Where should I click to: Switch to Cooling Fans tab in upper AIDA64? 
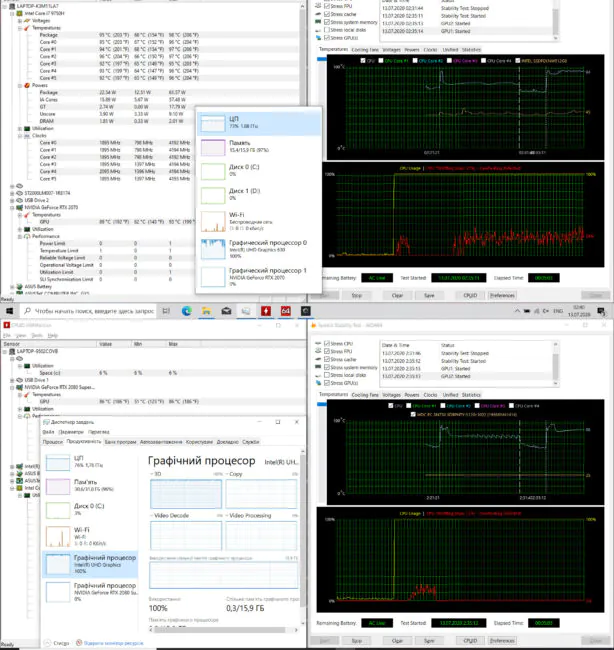coord(365,50)
